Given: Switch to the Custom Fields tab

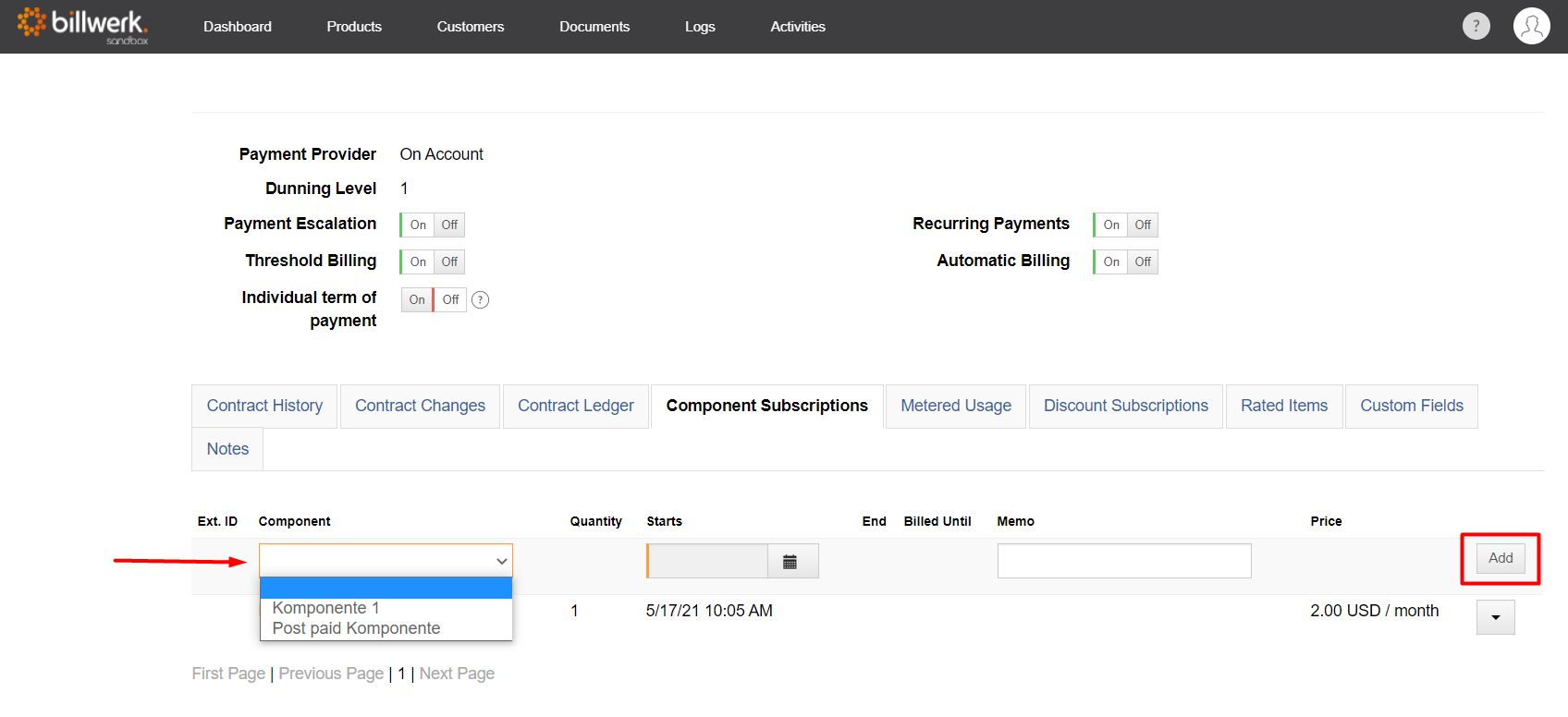Looking at the screenshot, I should coord(1412,406).
